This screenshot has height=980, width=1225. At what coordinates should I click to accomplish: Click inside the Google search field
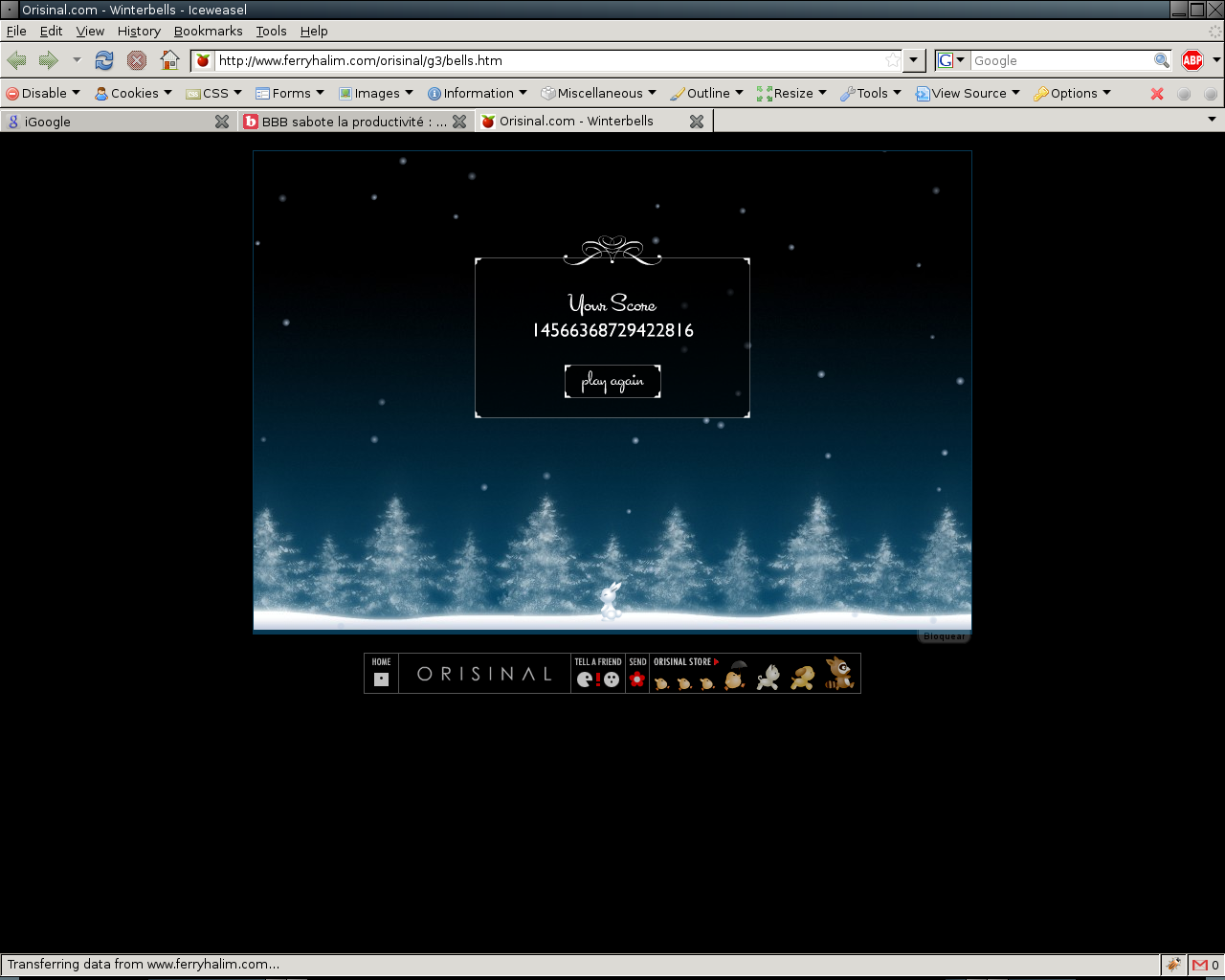tap(1061, 60)
